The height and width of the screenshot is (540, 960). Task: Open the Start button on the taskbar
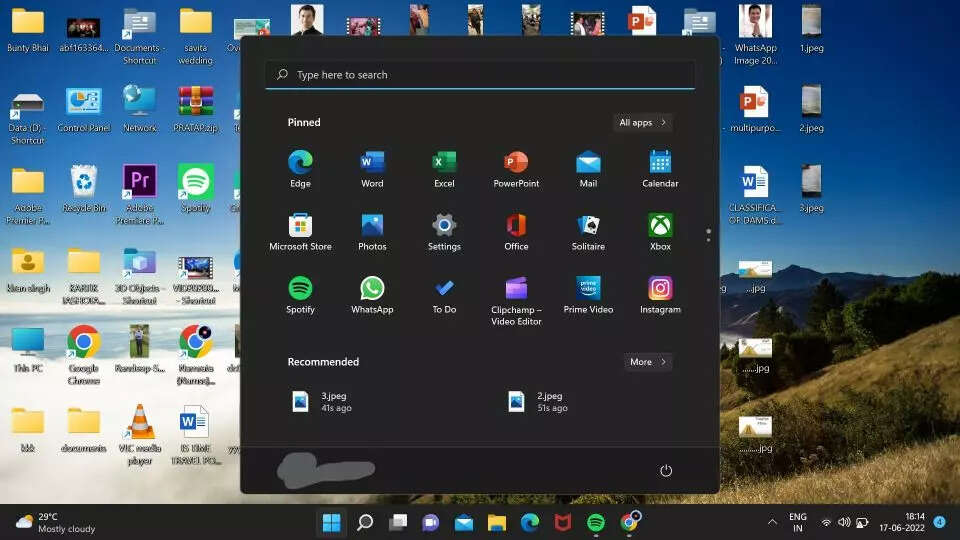point(331,522)
